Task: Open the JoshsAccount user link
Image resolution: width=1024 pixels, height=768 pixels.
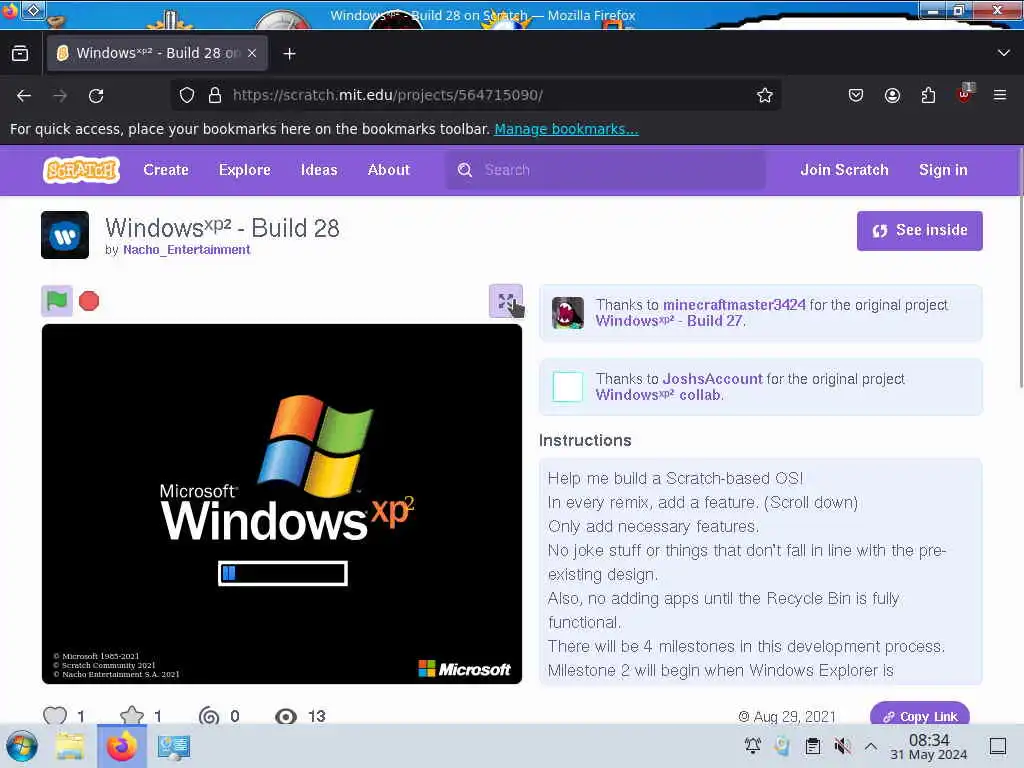Action: (712, 379)
